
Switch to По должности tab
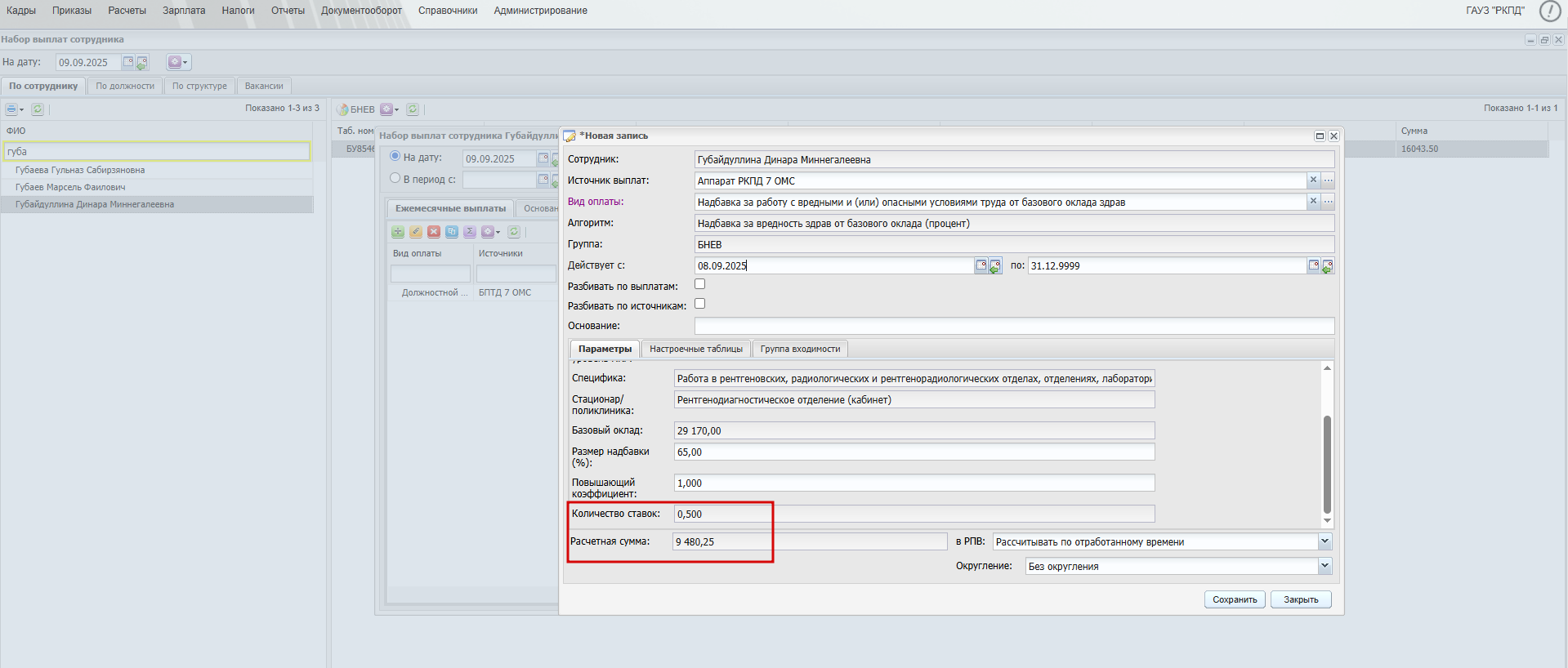(125, 86)
